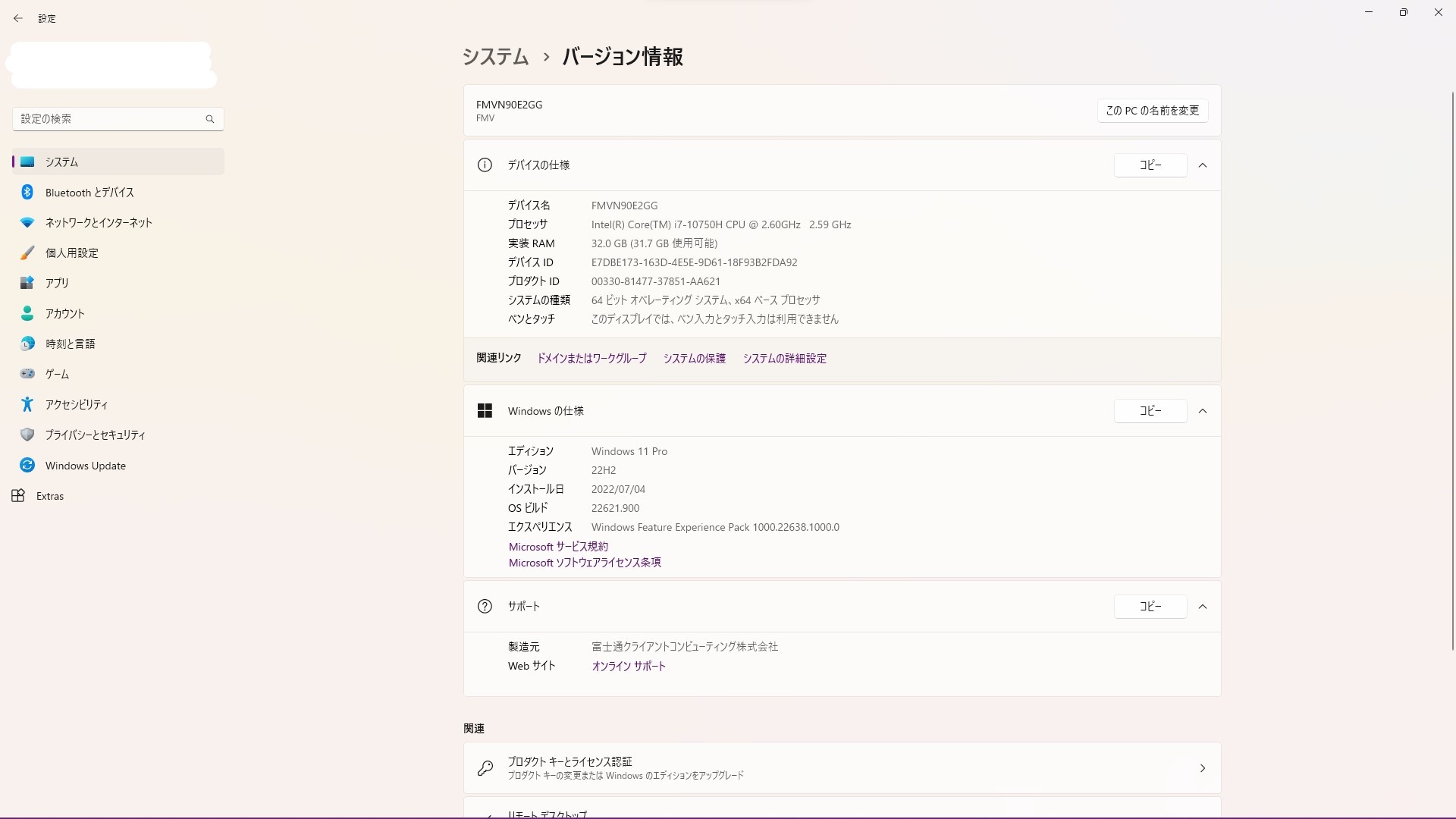
Task: Open システムの保護 link
Action: click(x=695, y=359)
